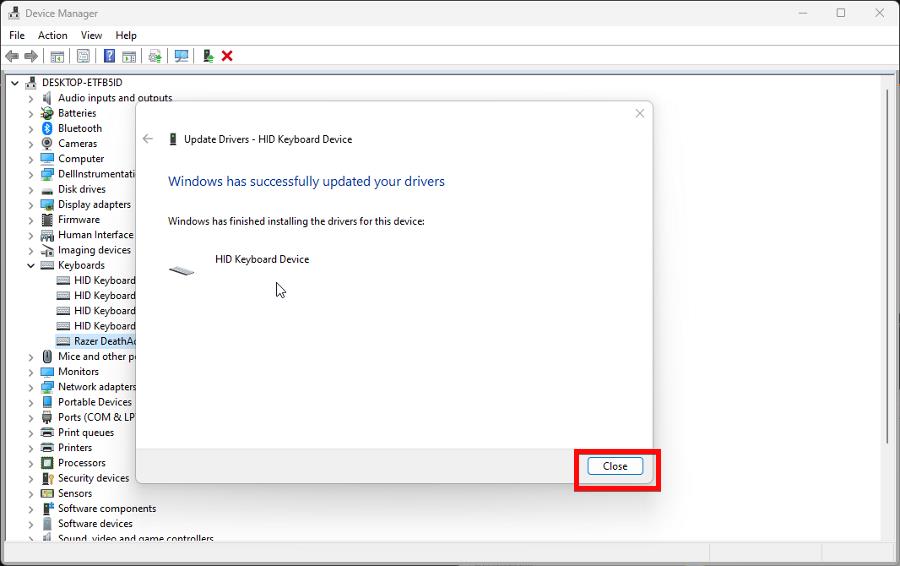Expand the DellInstrumentation chevron
Image resolution: width=900 pixels, height=566 pixels.
pyautogui.click(x=31, y=174)
